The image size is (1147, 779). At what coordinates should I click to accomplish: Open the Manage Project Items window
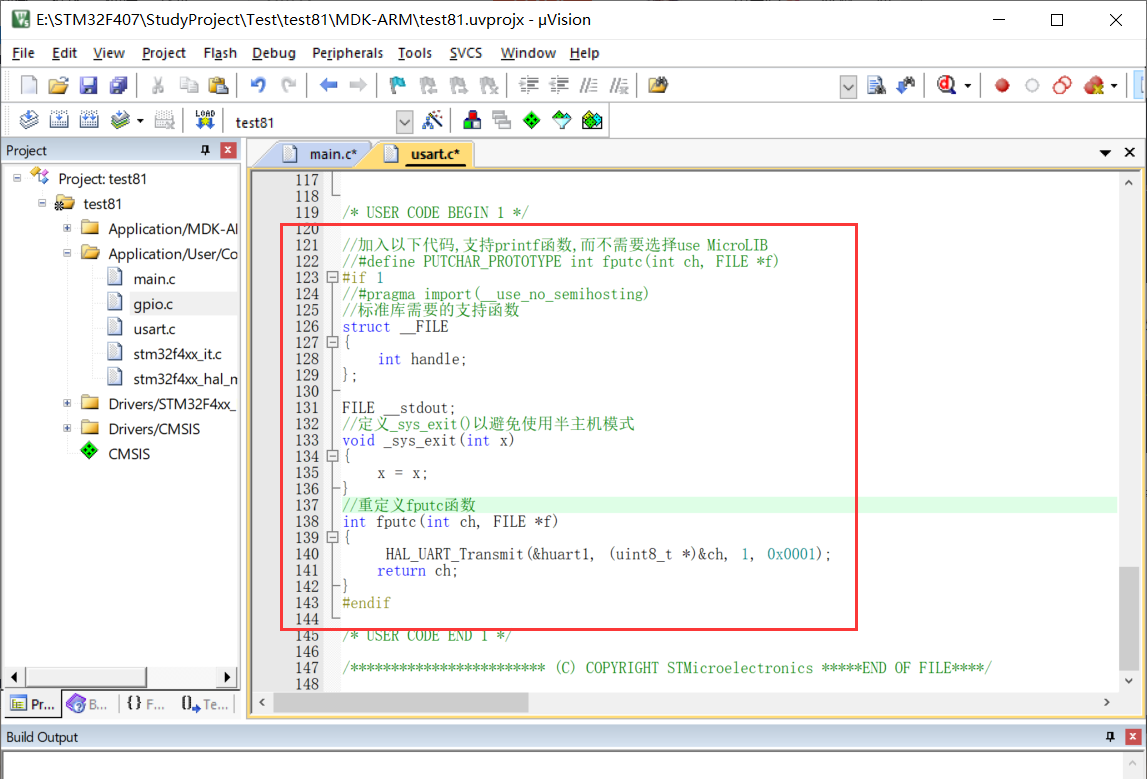[x=471, y=120]
